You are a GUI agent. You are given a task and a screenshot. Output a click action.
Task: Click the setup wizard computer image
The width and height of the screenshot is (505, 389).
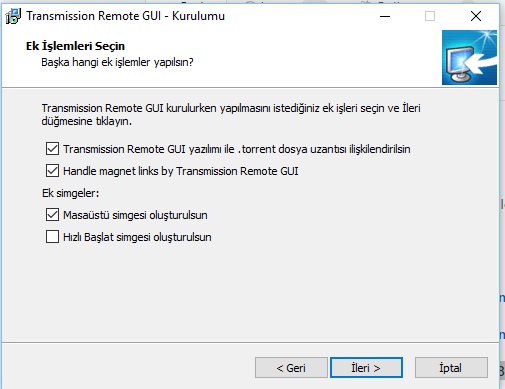click(x=469, y=58)
